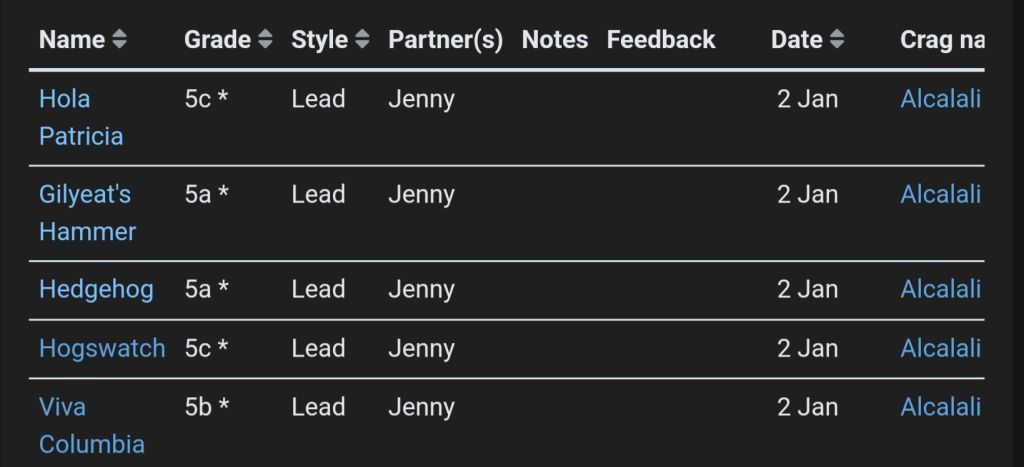Select the Partner(s) column header
The image size is (1024, 467).
pos(445,40)
